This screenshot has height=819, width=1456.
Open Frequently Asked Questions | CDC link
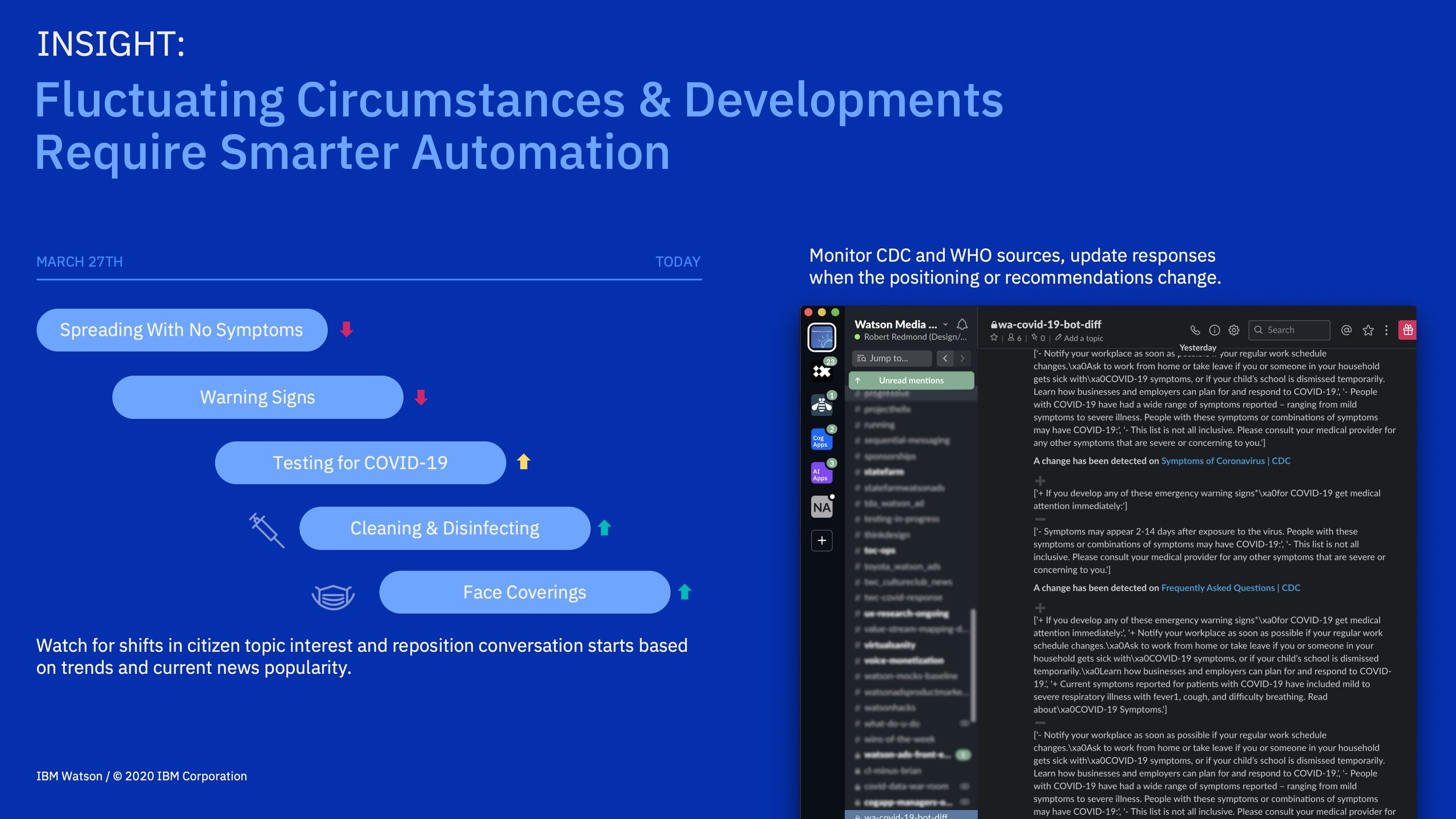coord(1231,588)
